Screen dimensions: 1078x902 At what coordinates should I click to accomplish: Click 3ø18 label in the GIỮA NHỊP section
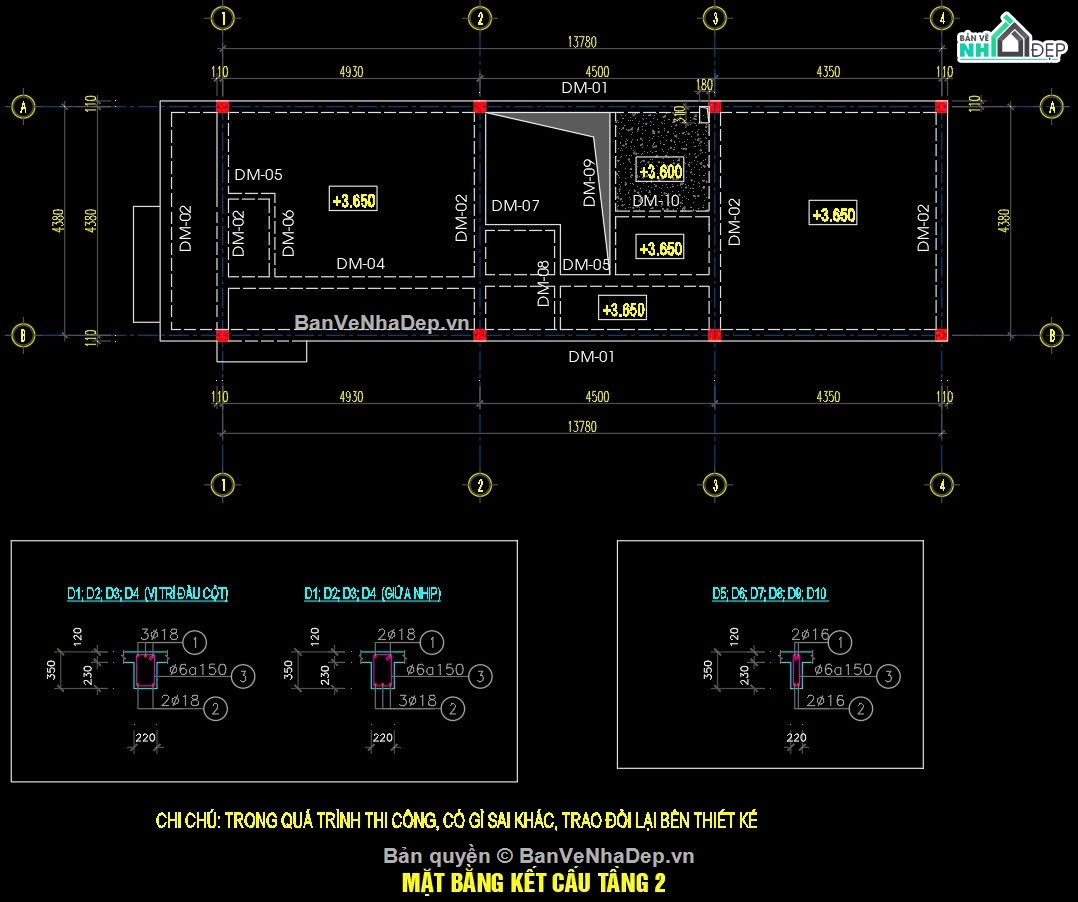[417, 700]
